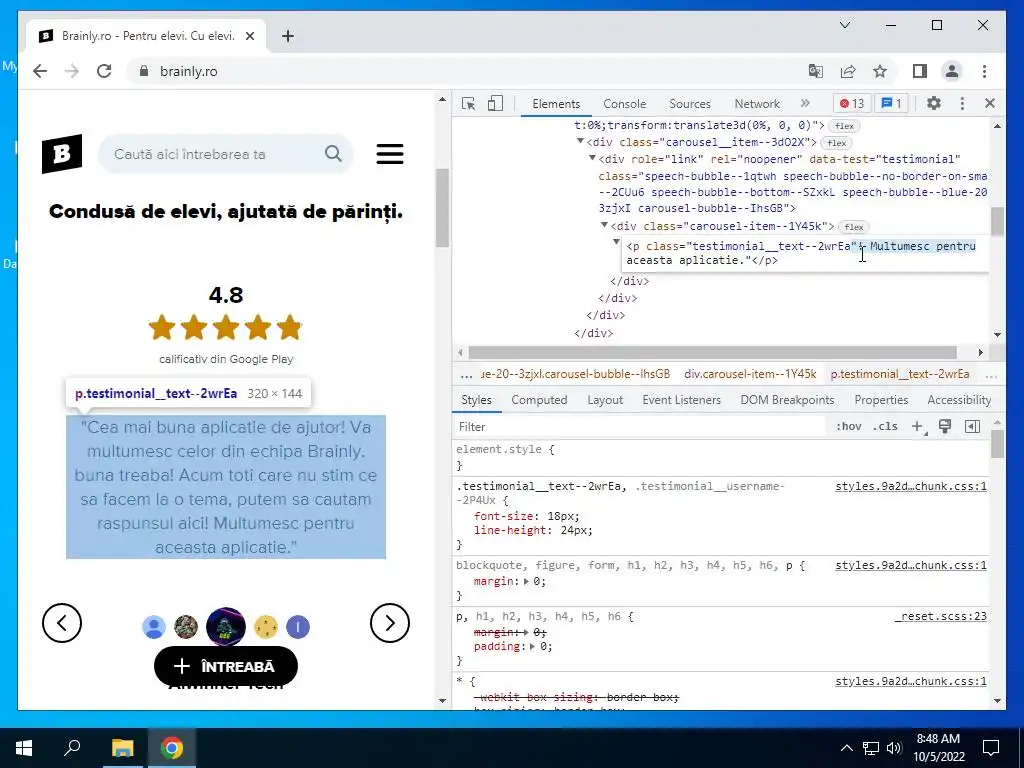Close the DevTools panel
This screenshot has width=1024, height=768.
(x=990, y=103)
